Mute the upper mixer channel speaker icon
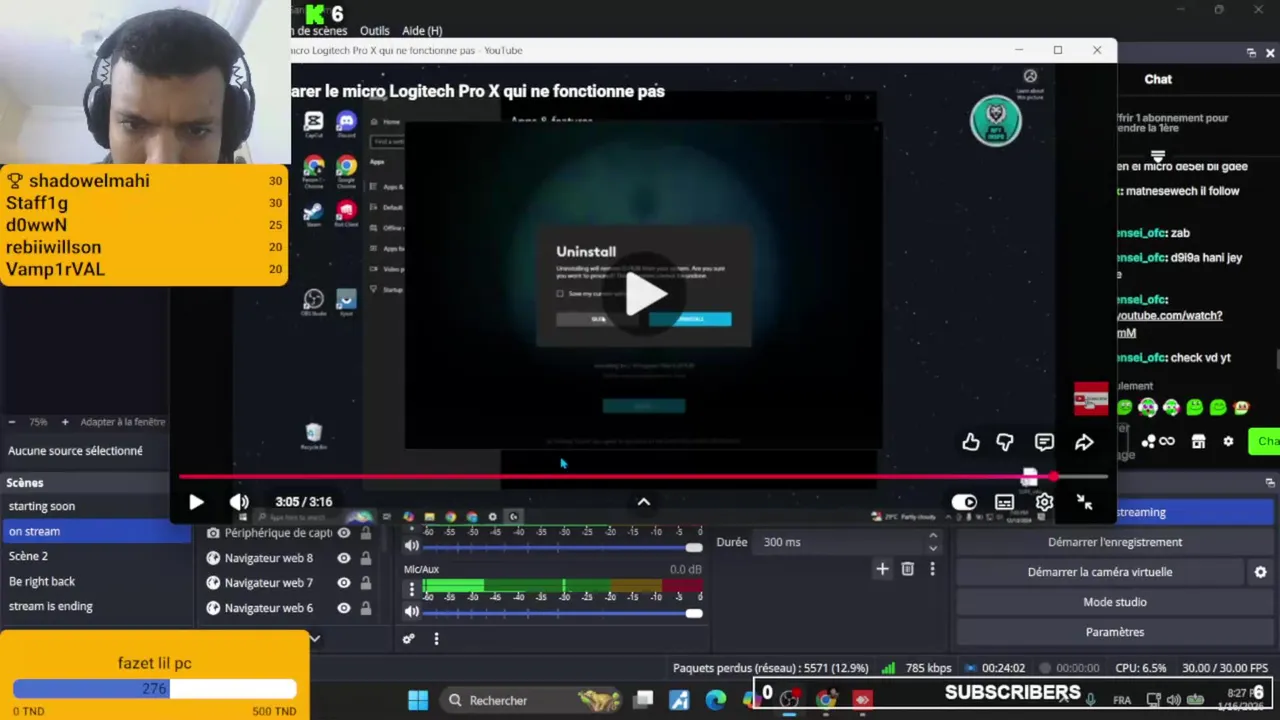Image resolution: width=1280 pixels, height=720 pixels. pyautogui.click(x=411, y=546)
